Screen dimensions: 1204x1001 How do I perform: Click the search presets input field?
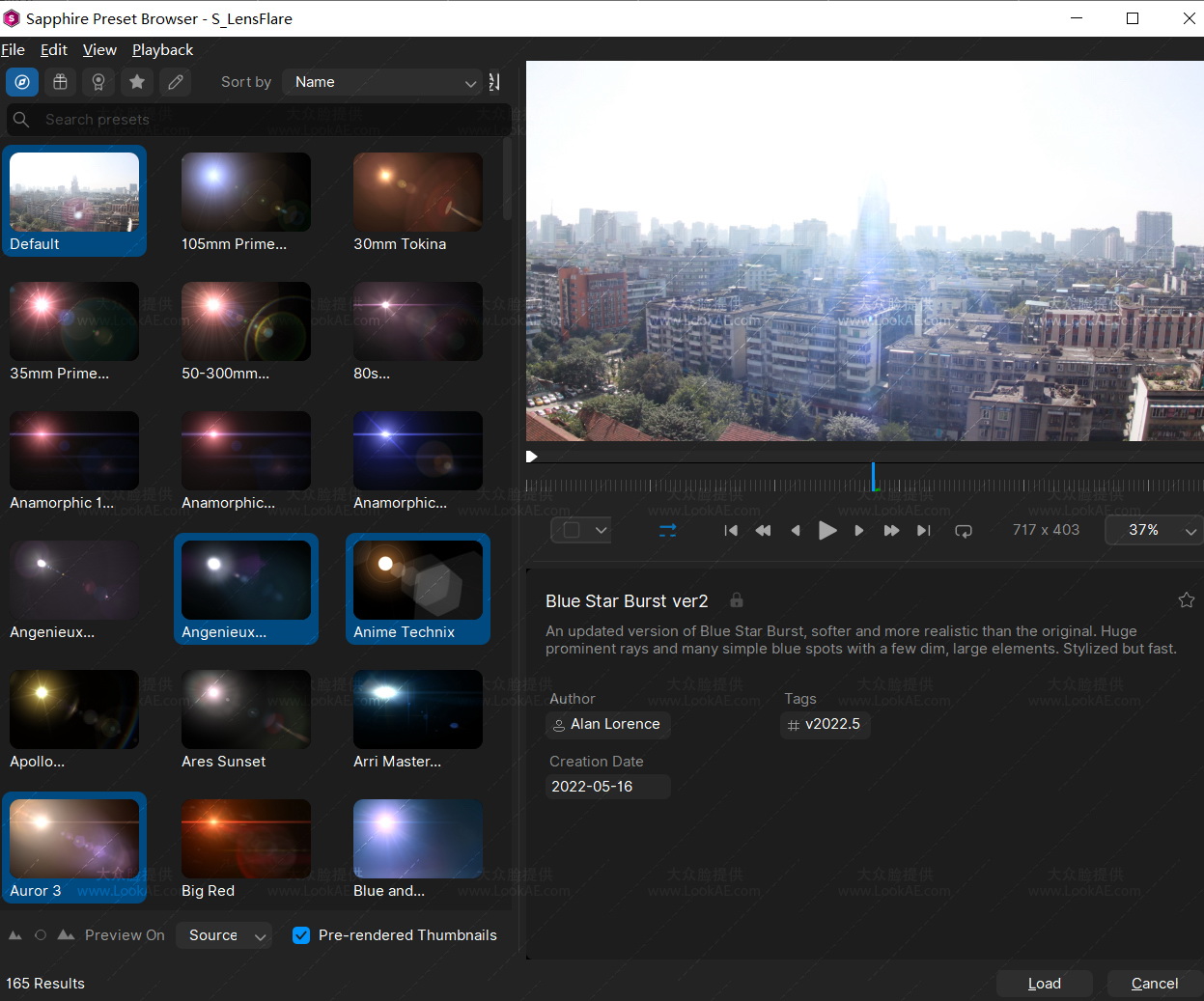click(259, 120)
